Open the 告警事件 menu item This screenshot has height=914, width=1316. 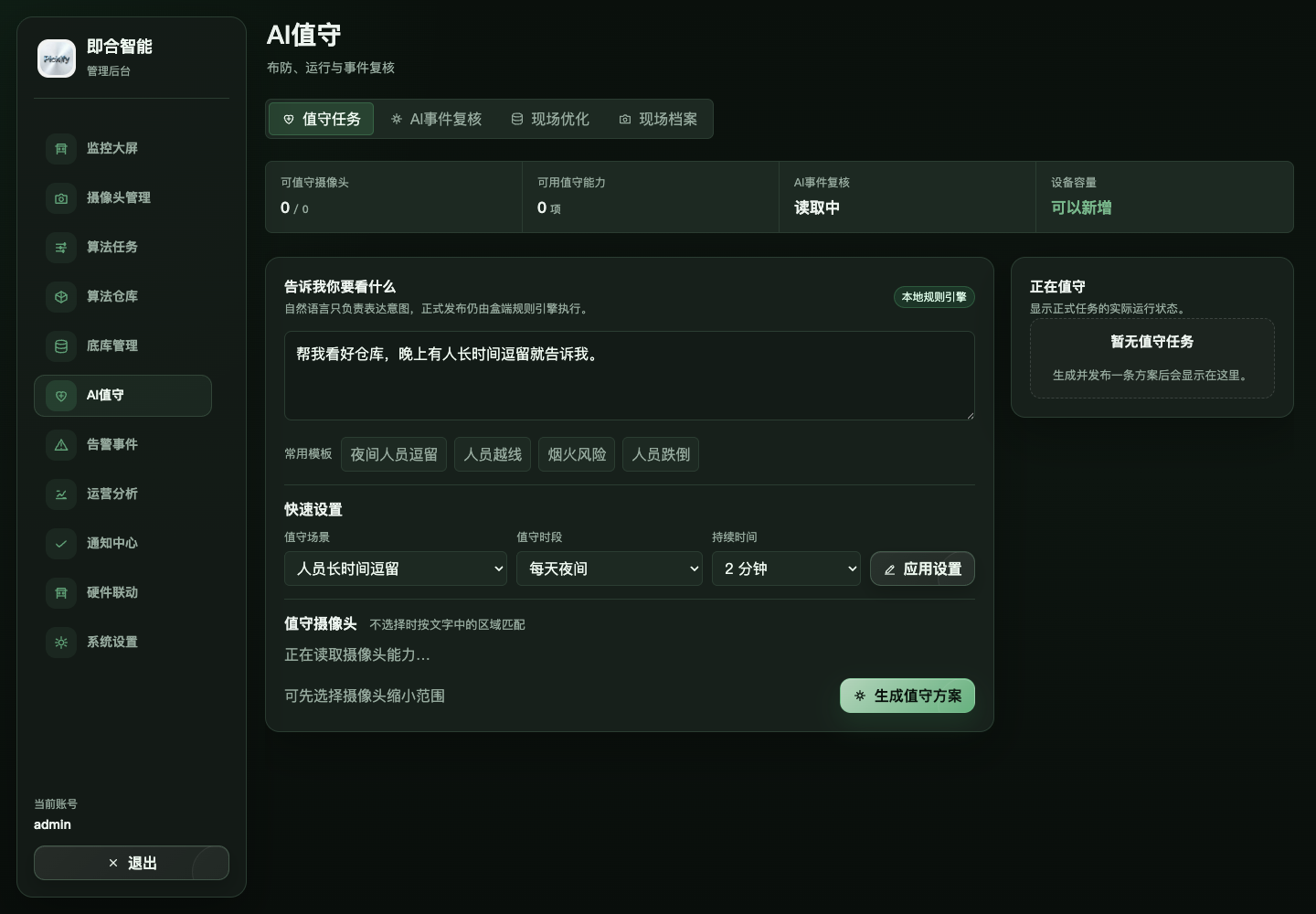pyautogui.click(x=122, y=444)
